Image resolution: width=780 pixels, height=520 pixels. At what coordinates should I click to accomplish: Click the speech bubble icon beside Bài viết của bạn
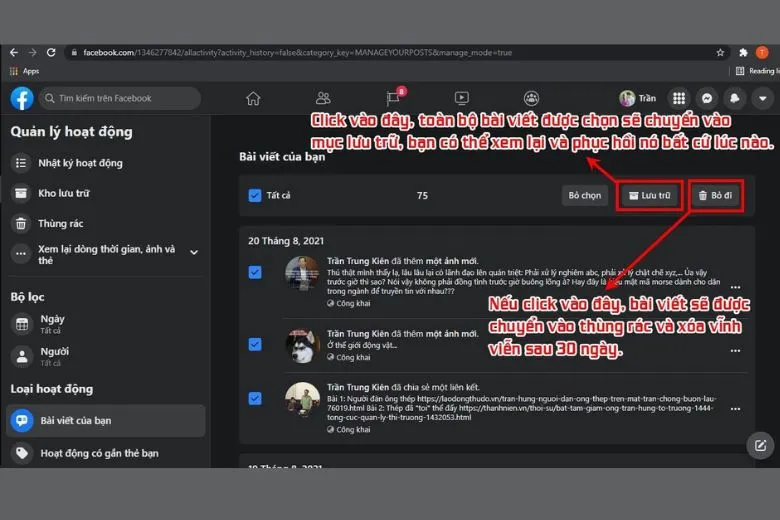point(22,420)
